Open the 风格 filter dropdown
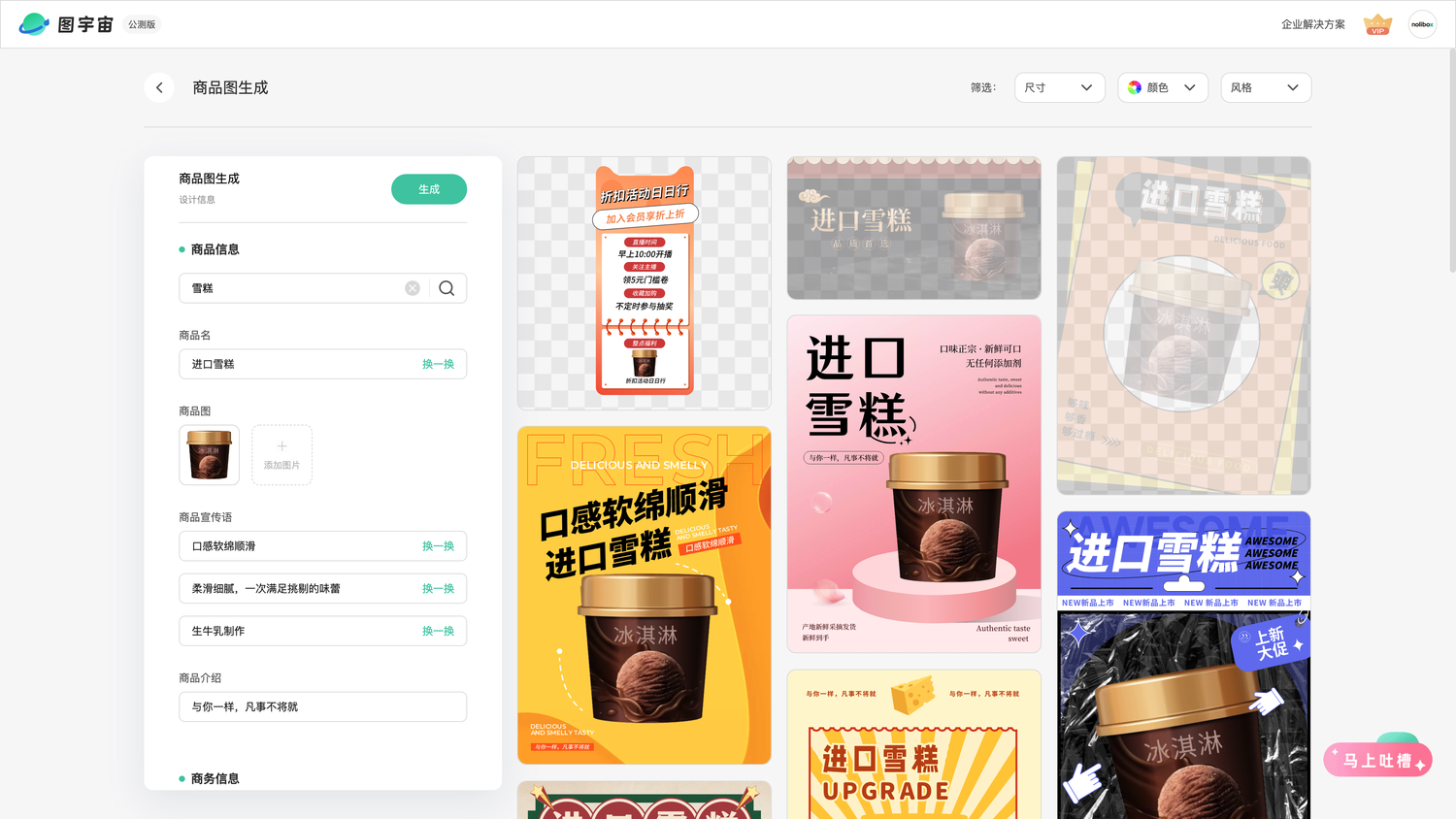1456x819 pixels. 1266,87
